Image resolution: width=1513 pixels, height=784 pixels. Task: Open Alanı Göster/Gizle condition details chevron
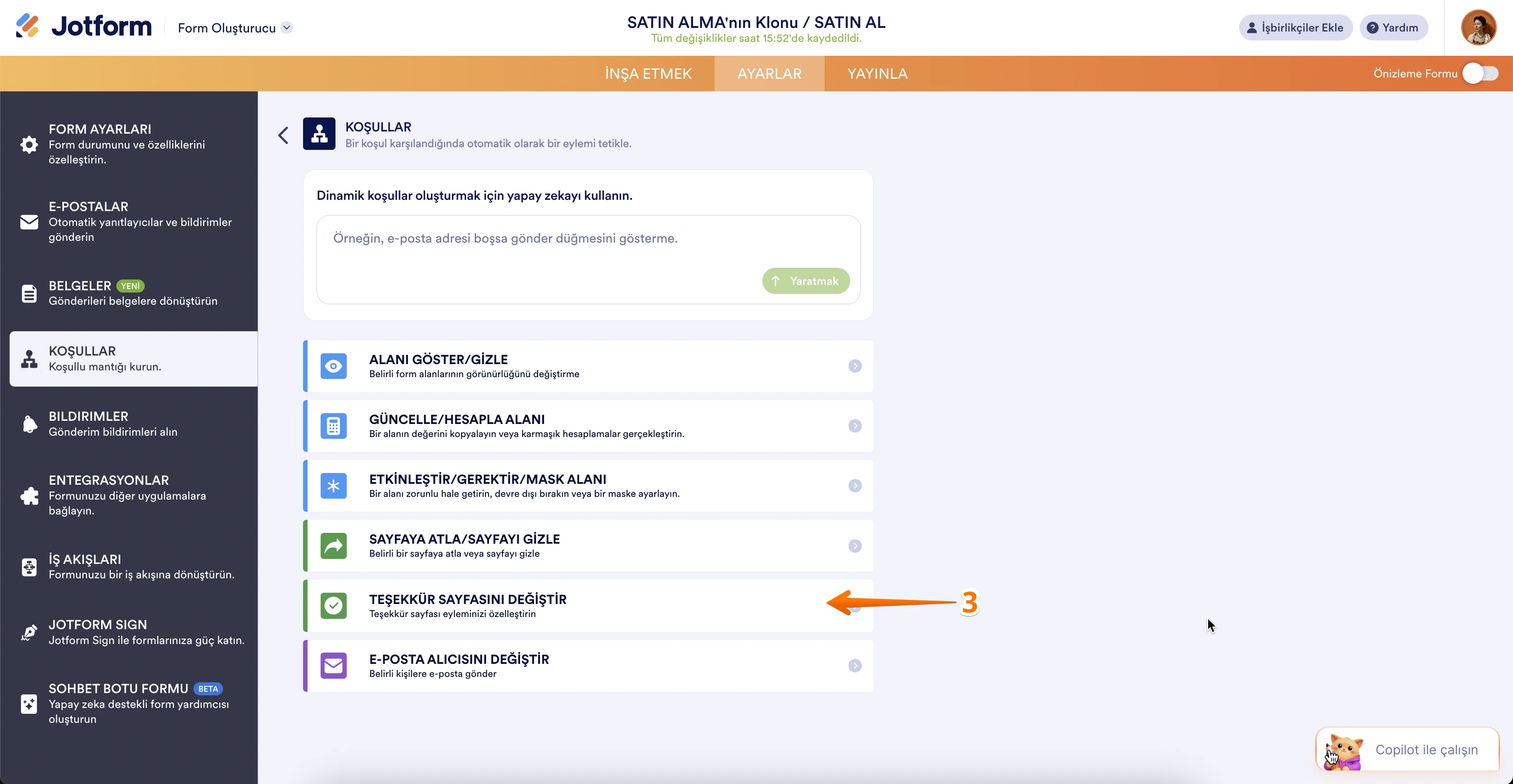pyautogui.click(x=855, y=365)
